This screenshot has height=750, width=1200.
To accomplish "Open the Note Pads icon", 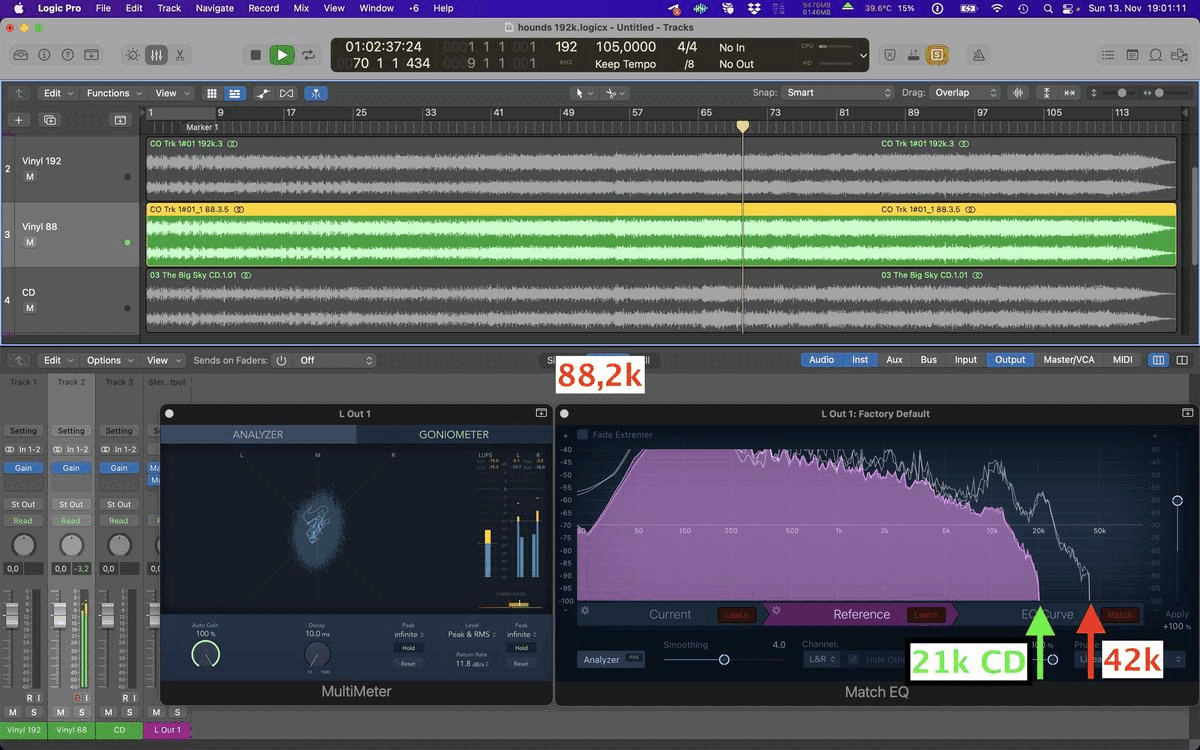I will pos(1132,55).
